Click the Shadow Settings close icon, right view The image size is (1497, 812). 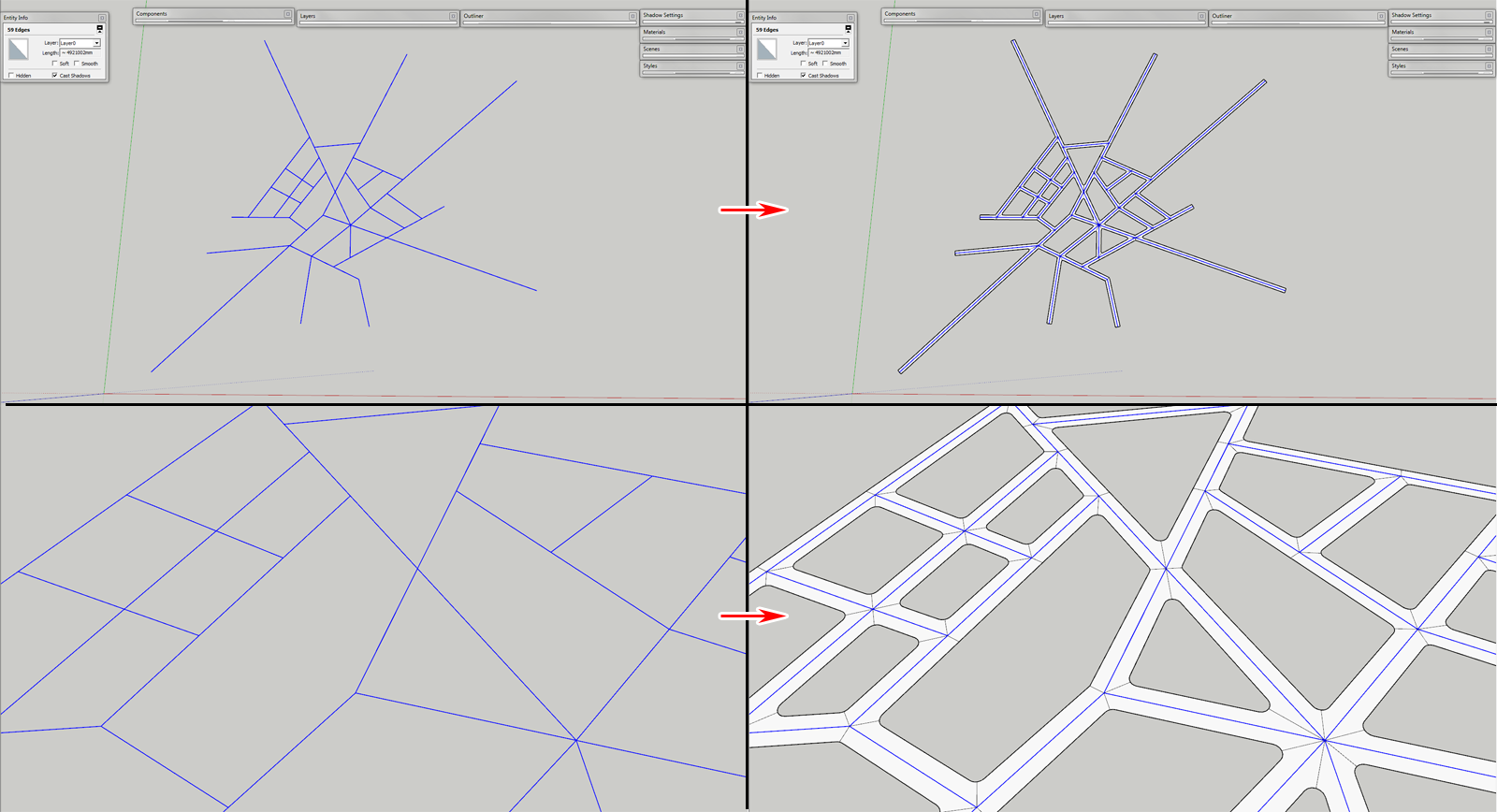pos(1489,15)
